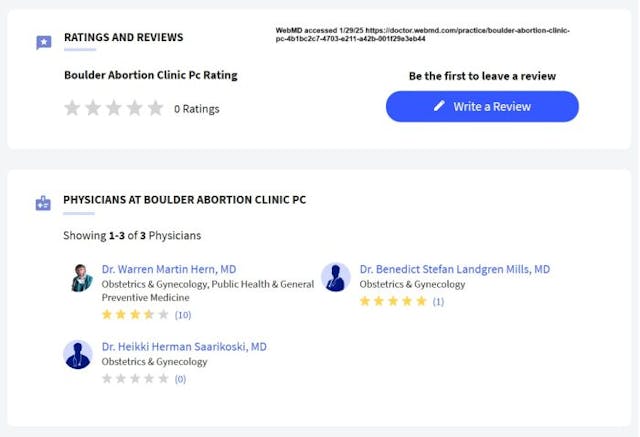Click Dr. Heikki Saarikoski's avatar icon

[x=78, y=354]
